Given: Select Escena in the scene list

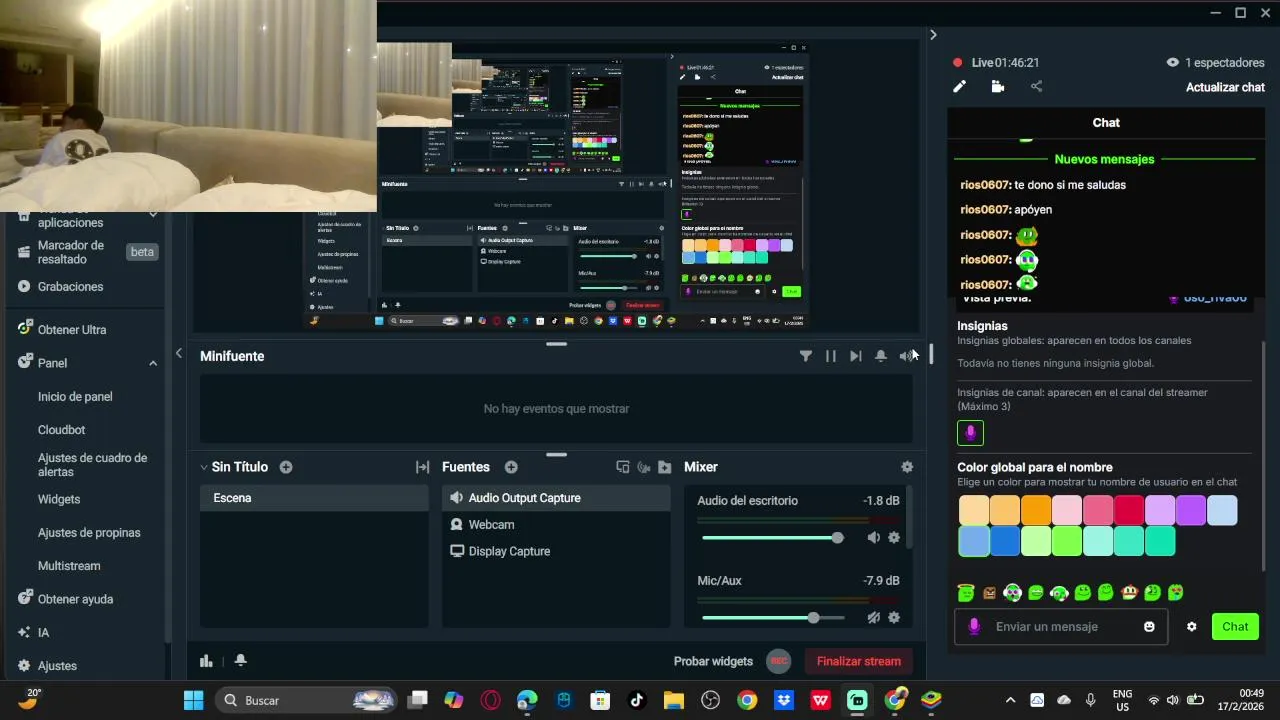Looking at the screenshot, I should pyautogui.click(x=314, y=498).
